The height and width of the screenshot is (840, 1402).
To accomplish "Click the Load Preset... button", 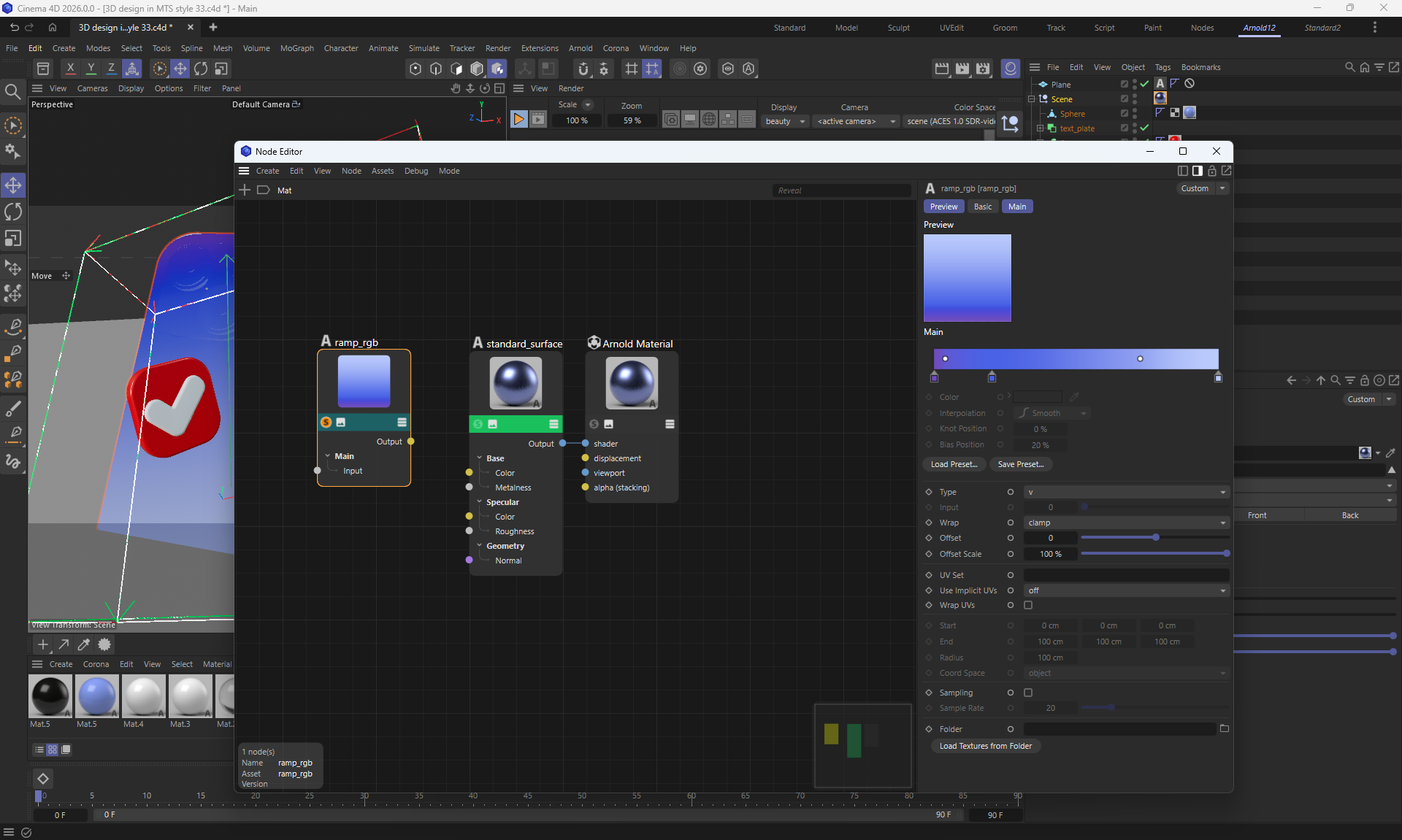I will coord(954,464).
